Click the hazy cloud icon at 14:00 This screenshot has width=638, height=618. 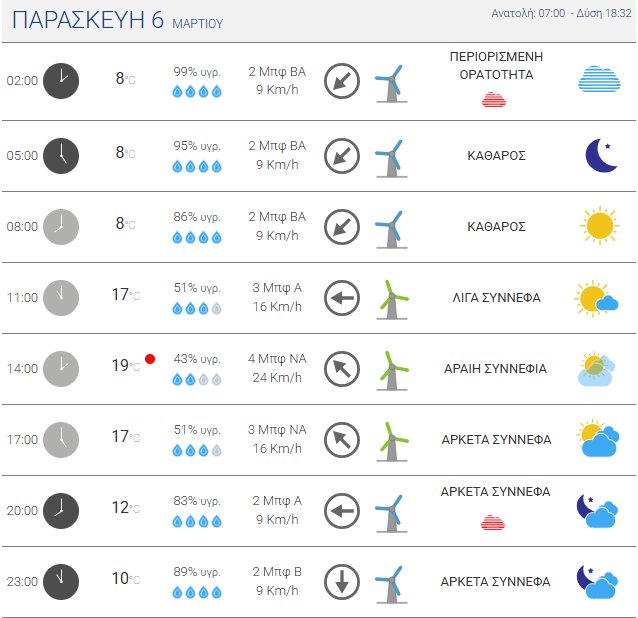click(x=599, y=368)
